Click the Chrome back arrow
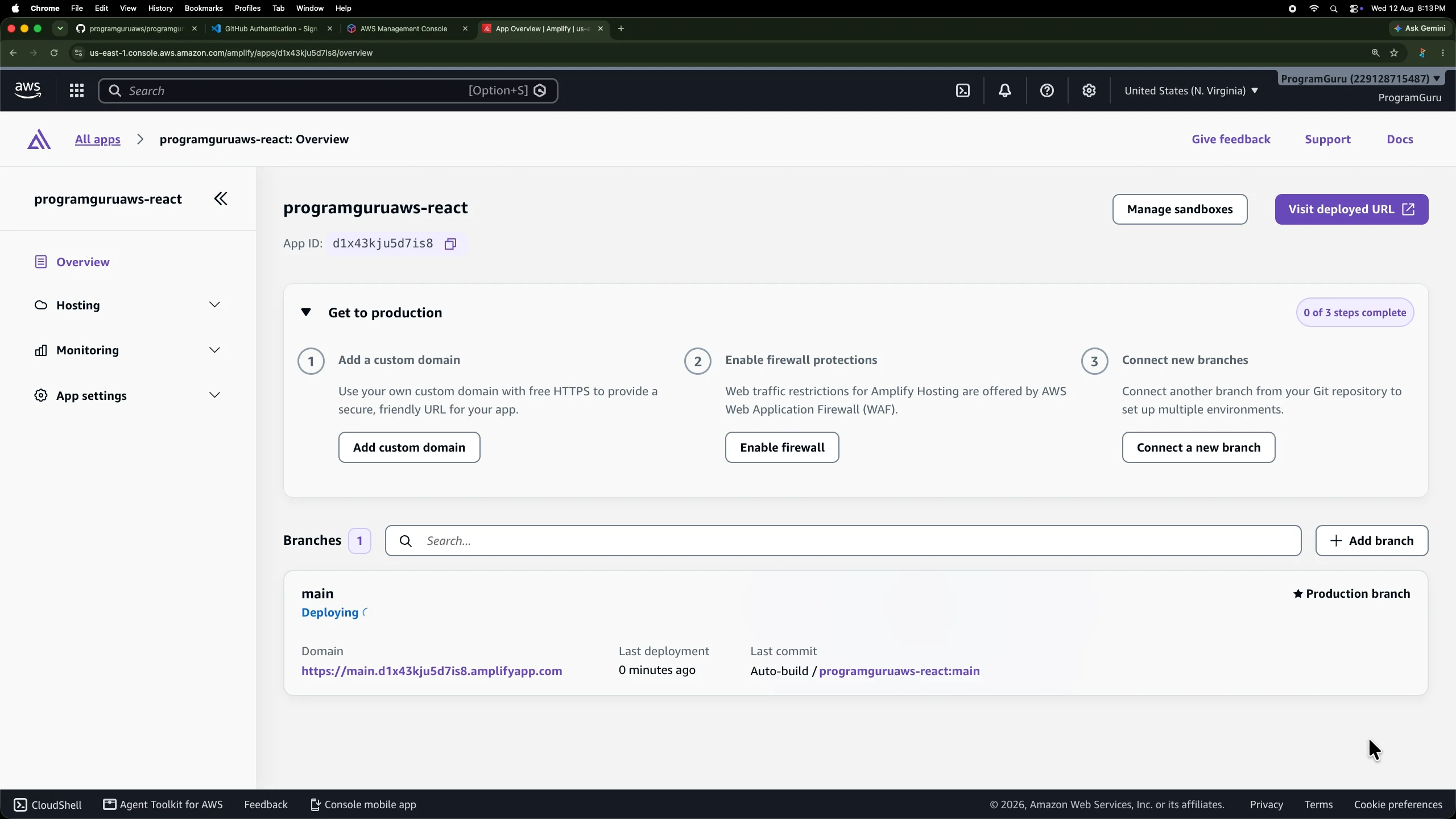 [x=13, y=53]
